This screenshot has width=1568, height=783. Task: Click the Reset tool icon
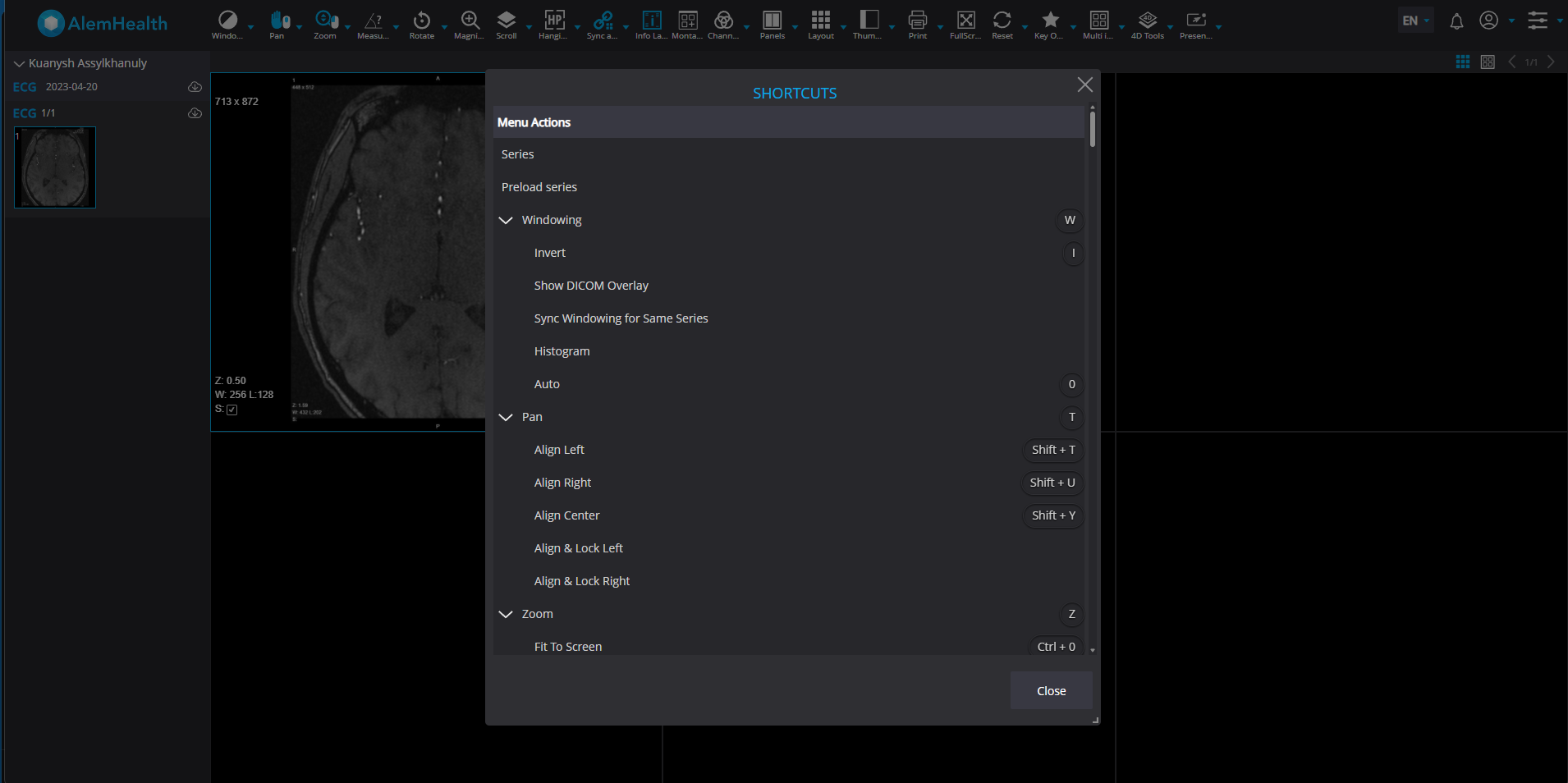click(x=1002, y=20)
